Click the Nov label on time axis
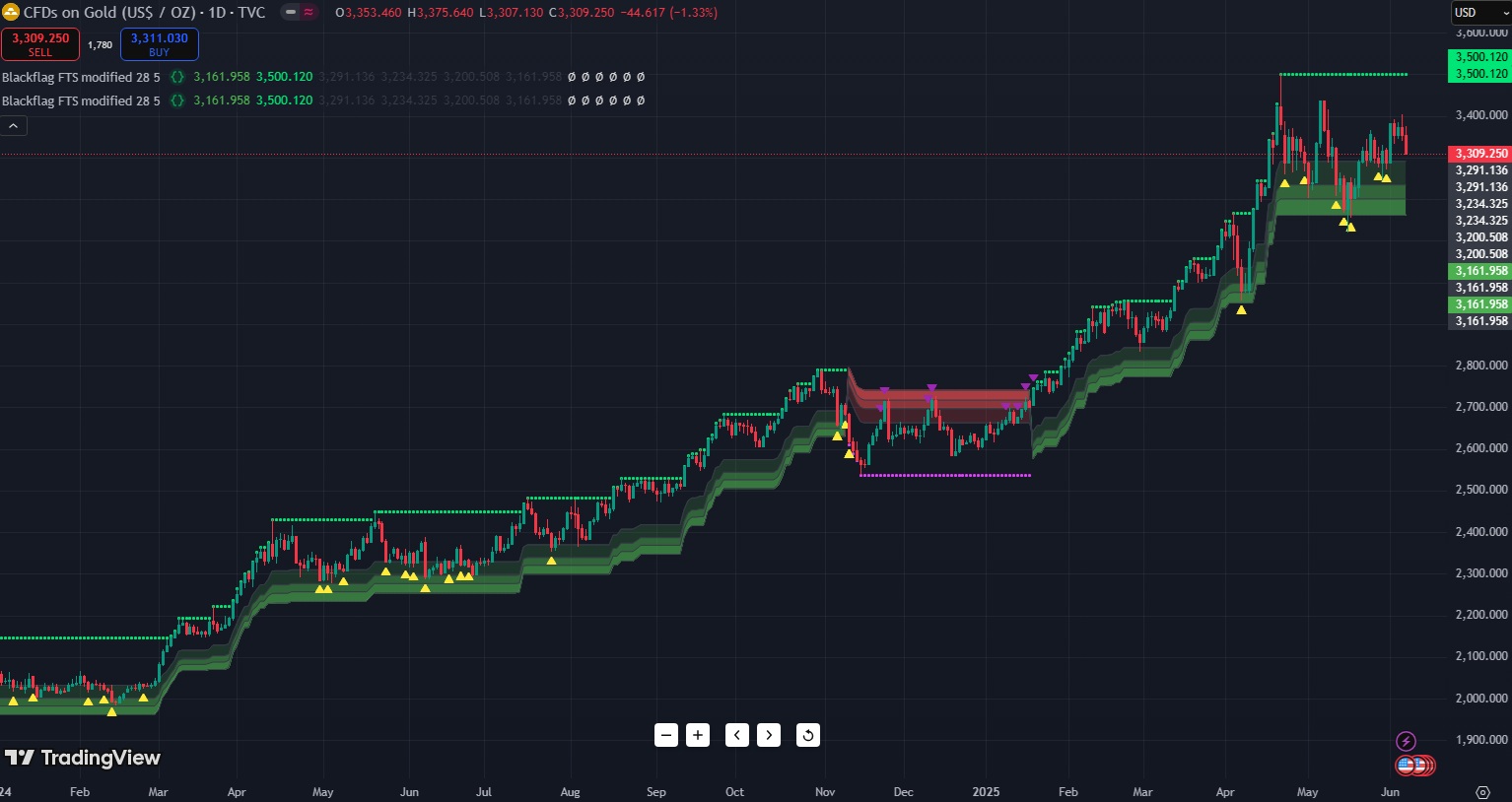The image size is (1512, 802). point(825,792)
